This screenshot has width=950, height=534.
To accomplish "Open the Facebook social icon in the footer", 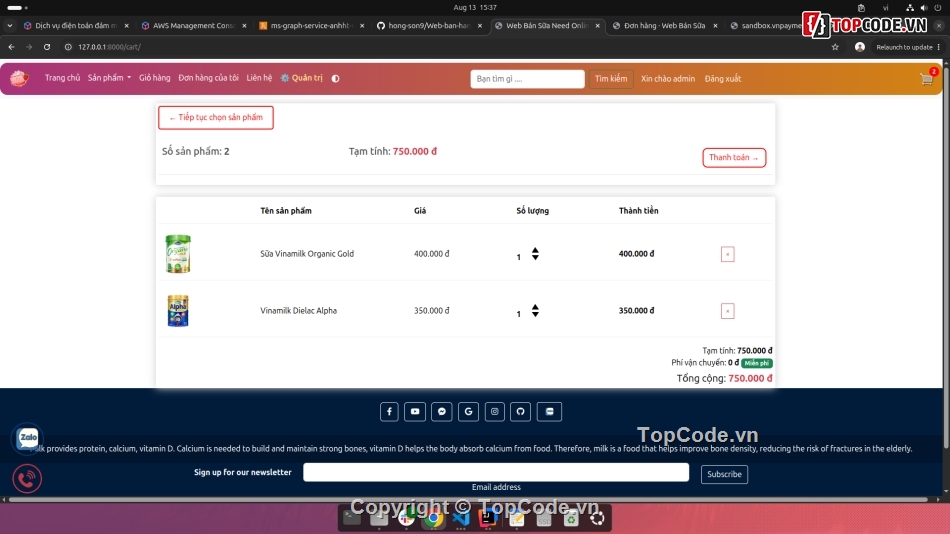I will pos(389,412).
